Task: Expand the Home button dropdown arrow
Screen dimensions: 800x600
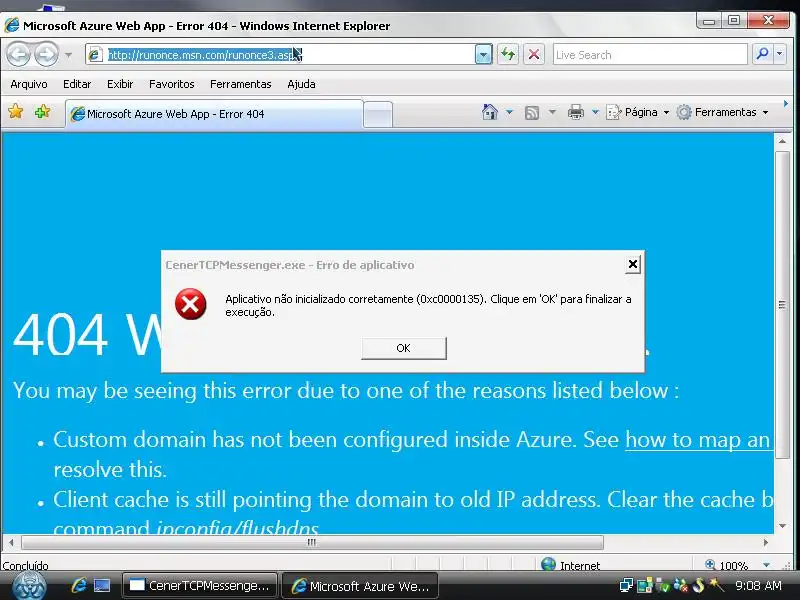Action: [x=509, y=112]
